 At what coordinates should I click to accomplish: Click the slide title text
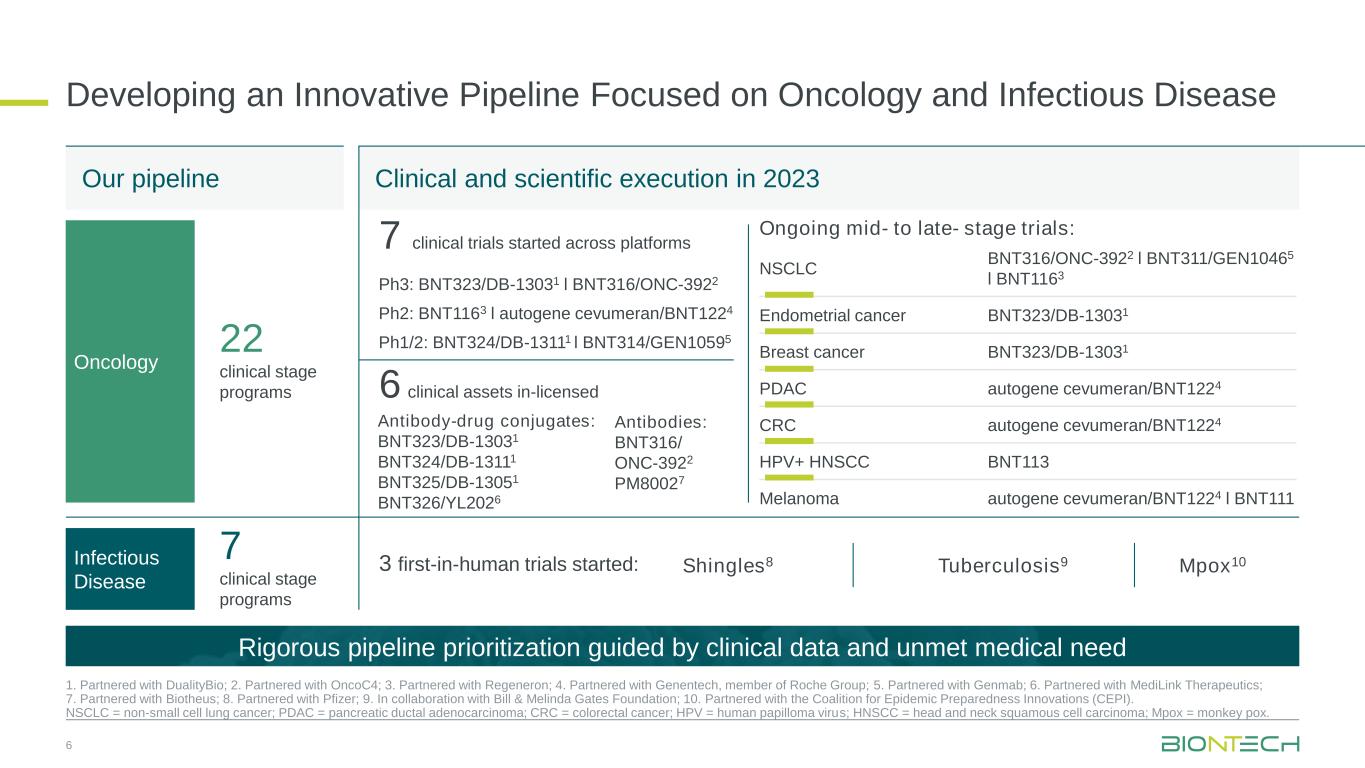click(x=670, y=95)
